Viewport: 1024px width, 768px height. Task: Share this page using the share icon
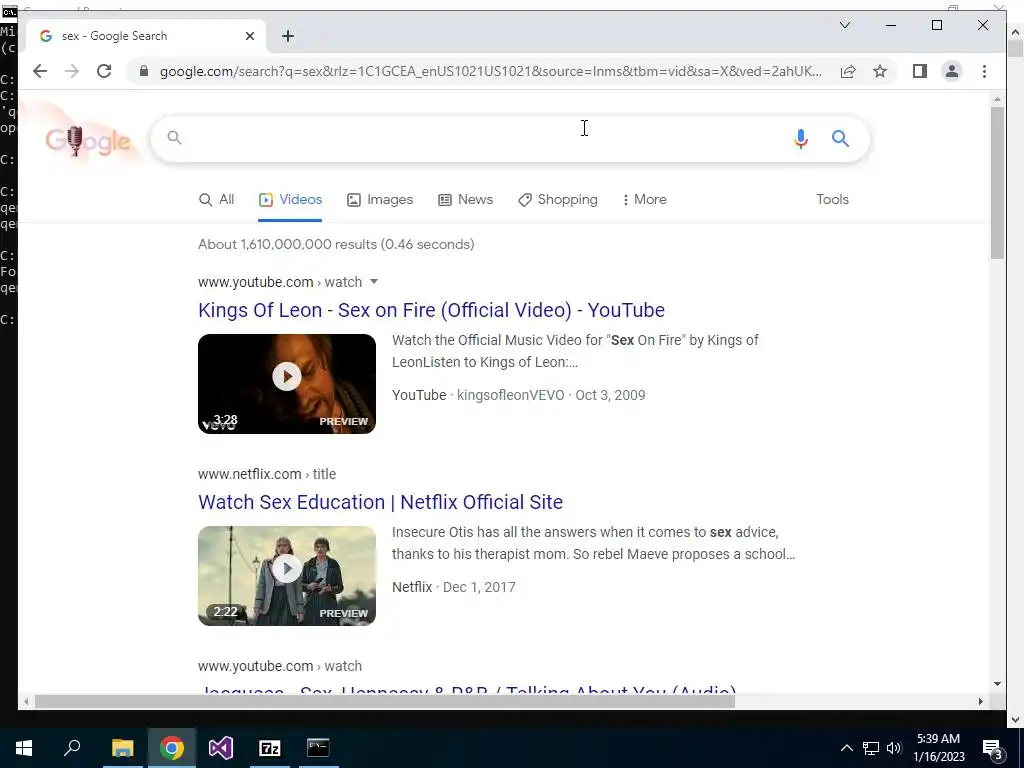pos(848,71)
